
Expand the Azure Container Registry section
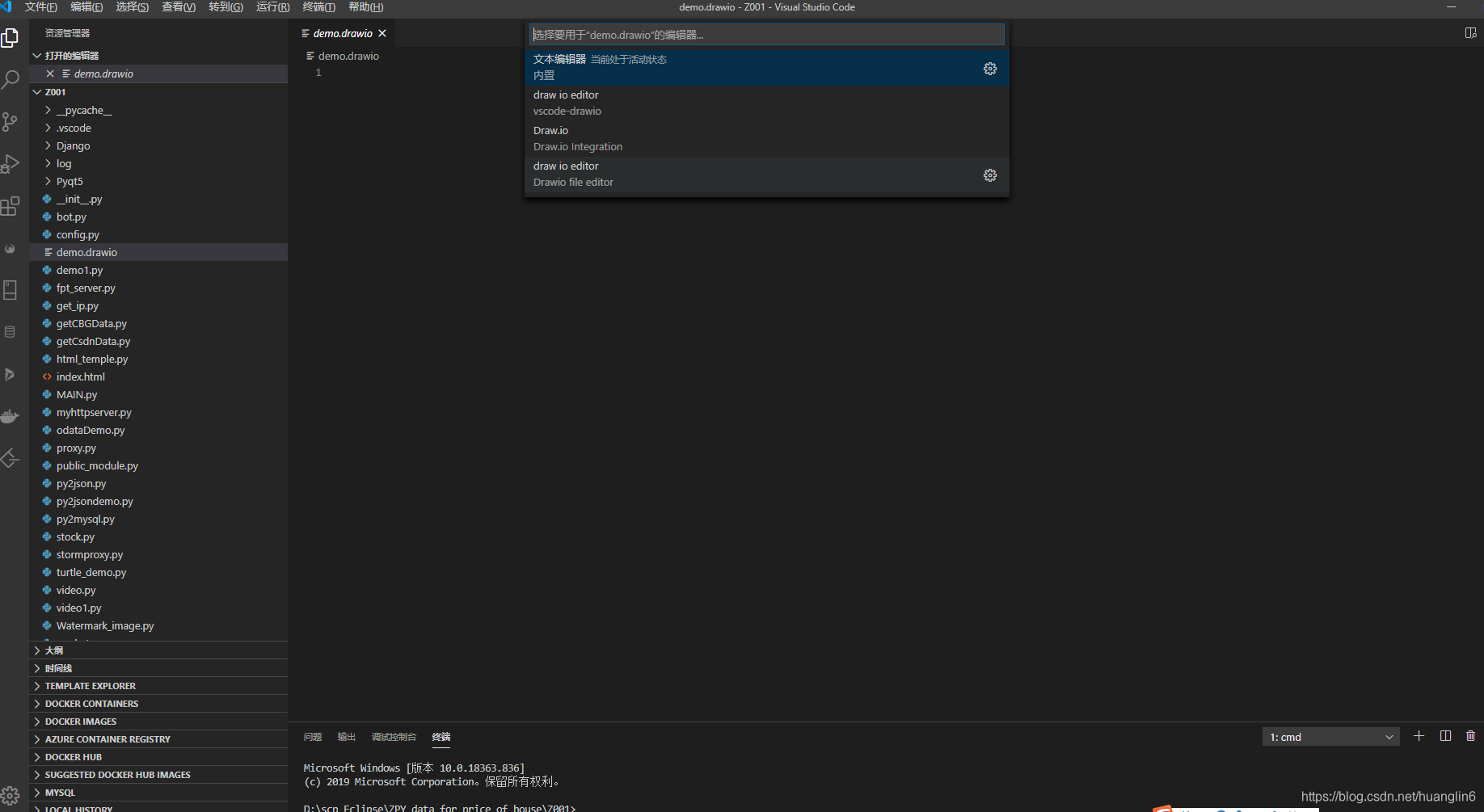pyautogui.click(x=158, y=739)
